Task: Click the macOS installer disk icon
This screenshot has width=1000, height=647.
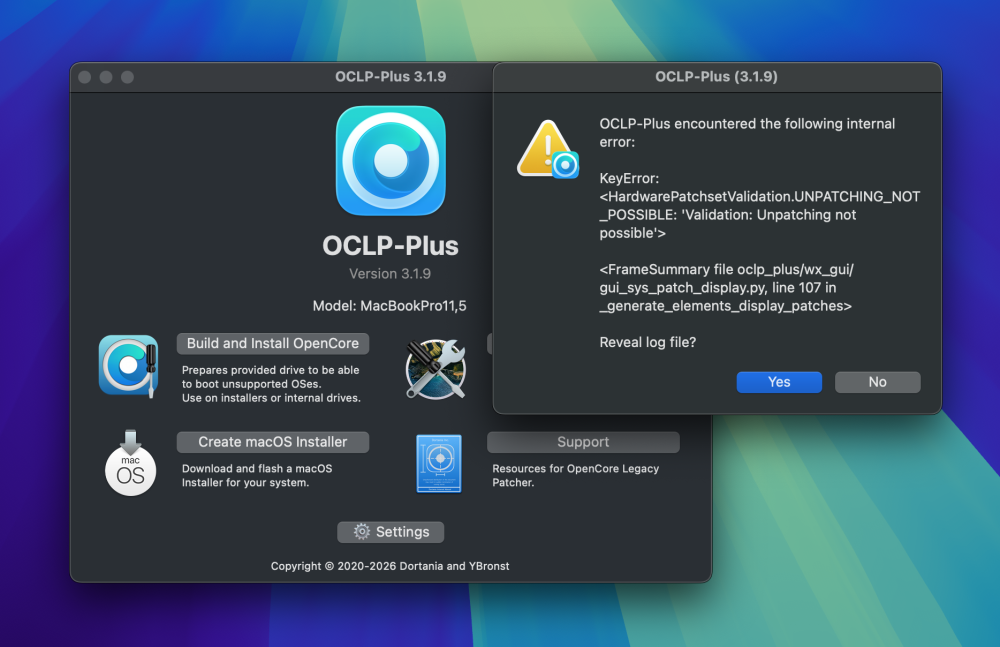Action: [130, 463]
